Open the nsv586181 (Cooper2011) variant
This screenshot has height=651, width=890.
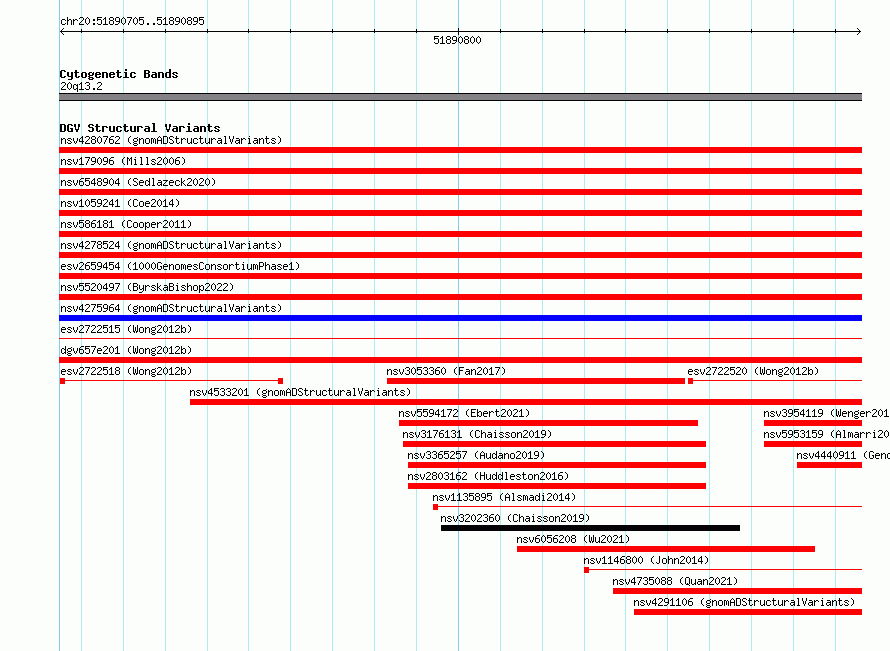pos(126,224)
